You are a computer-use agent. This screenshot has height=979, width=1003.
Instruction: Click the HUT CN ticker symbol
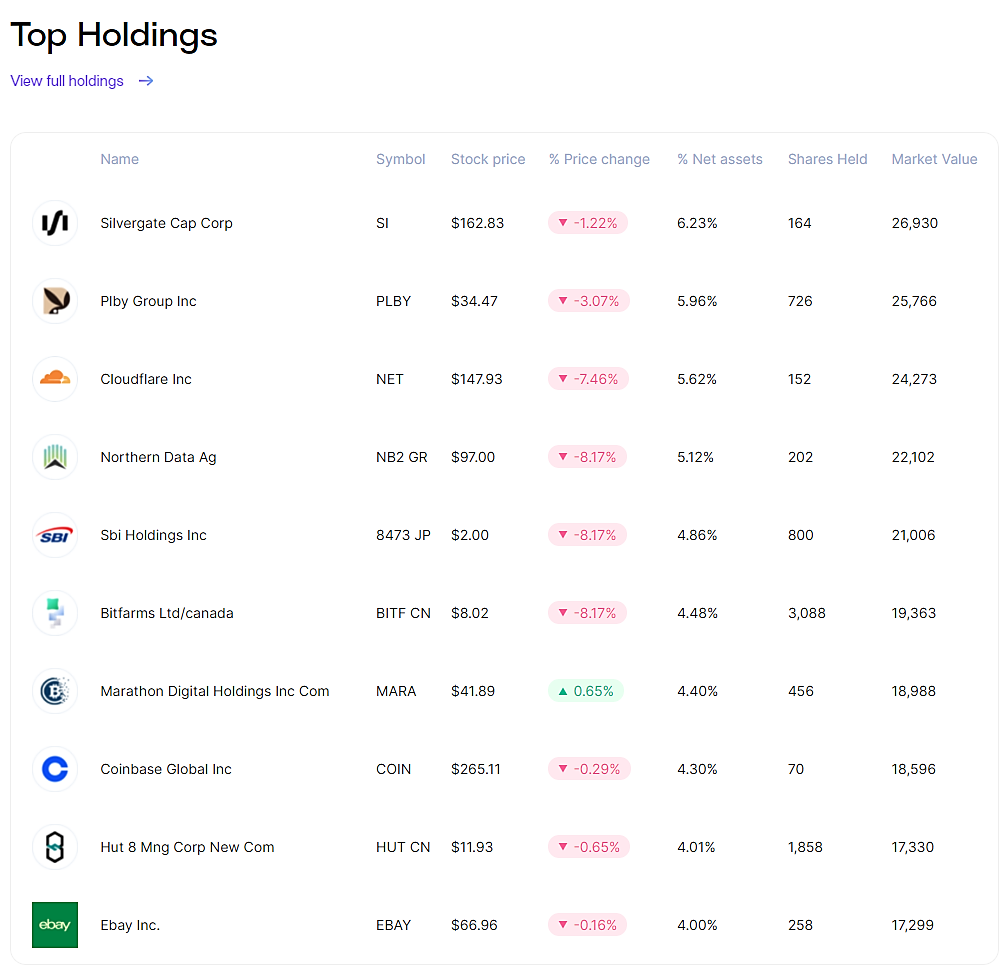tap(403, 848)
